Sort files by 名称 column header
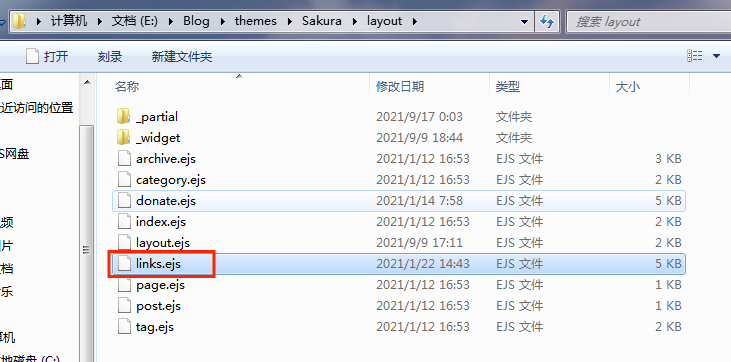 127,86
